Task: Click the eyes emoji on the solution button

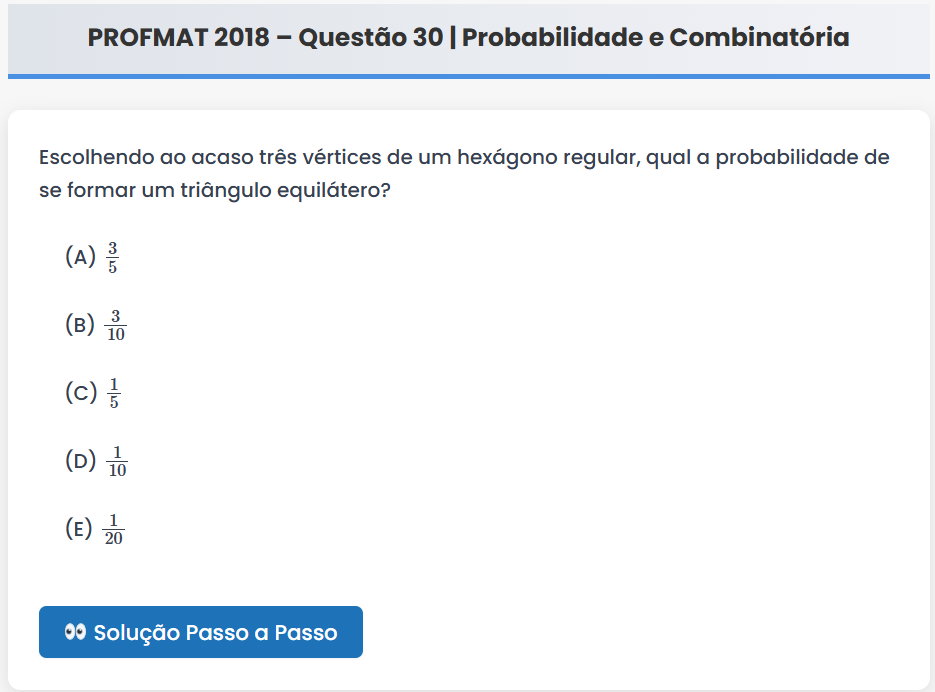Action: click(x=75, y=632)
